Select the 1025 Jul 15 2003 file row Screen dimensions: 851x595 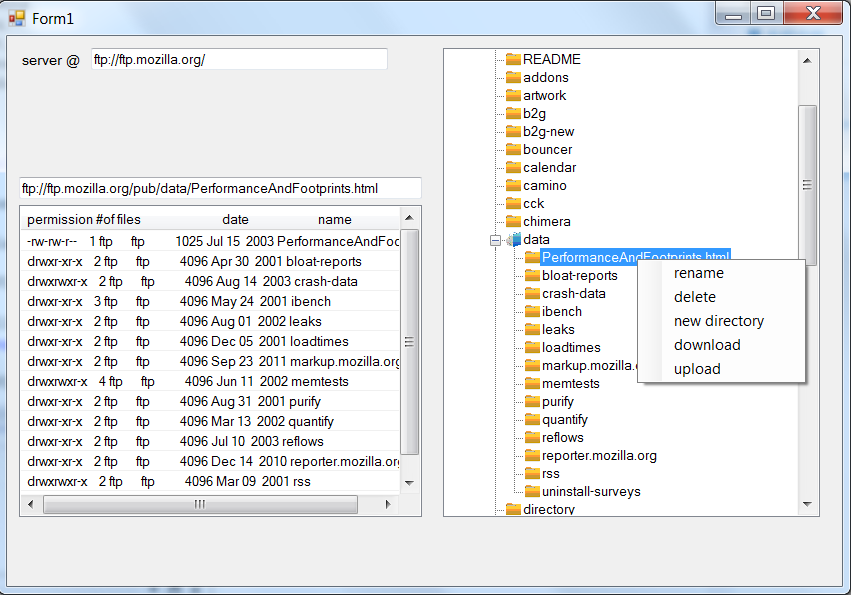pyautogui.click(x=211, y=242)
